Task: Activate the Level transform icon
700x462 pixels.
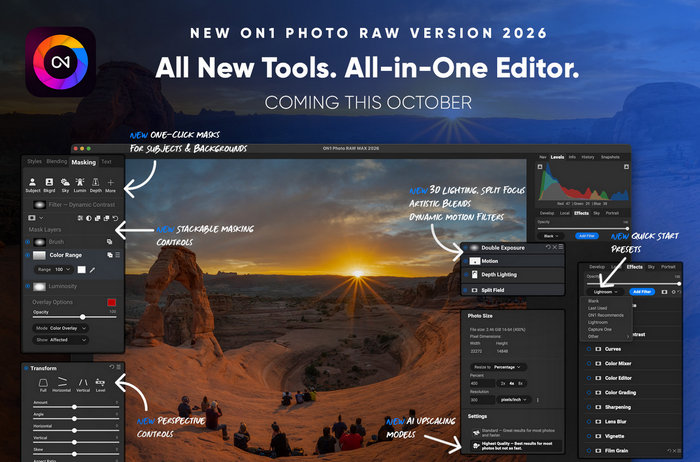Action: point(100,383)
